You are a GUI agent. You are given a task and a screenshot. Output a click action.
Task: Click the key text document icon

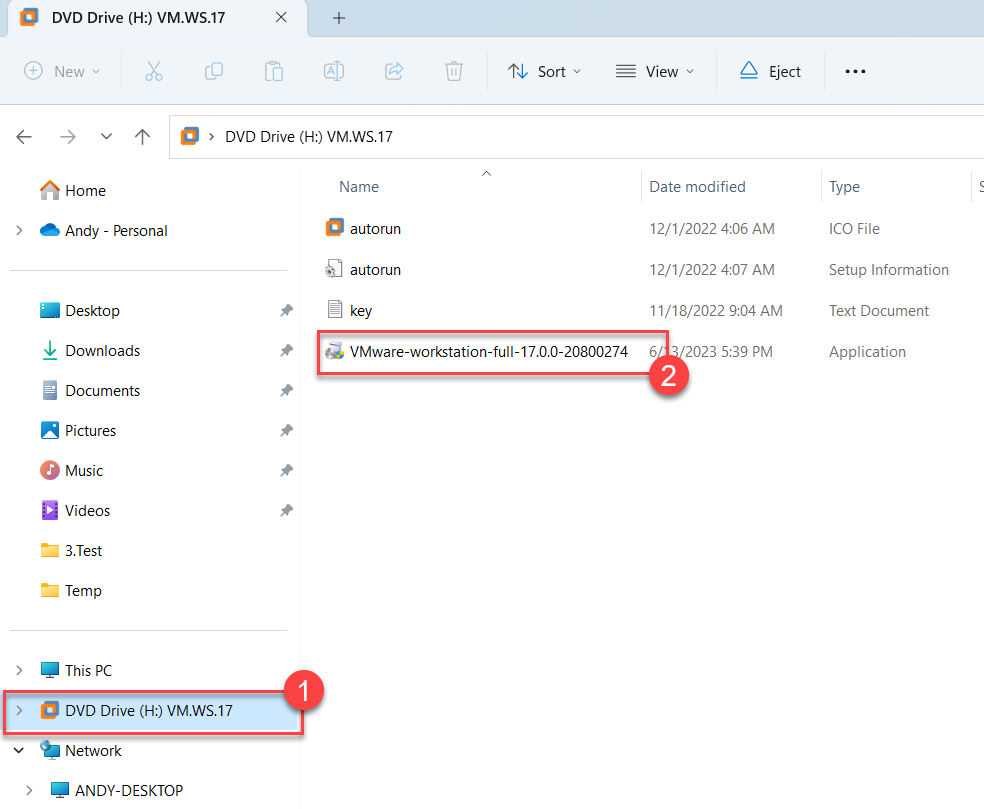point(335,309)
